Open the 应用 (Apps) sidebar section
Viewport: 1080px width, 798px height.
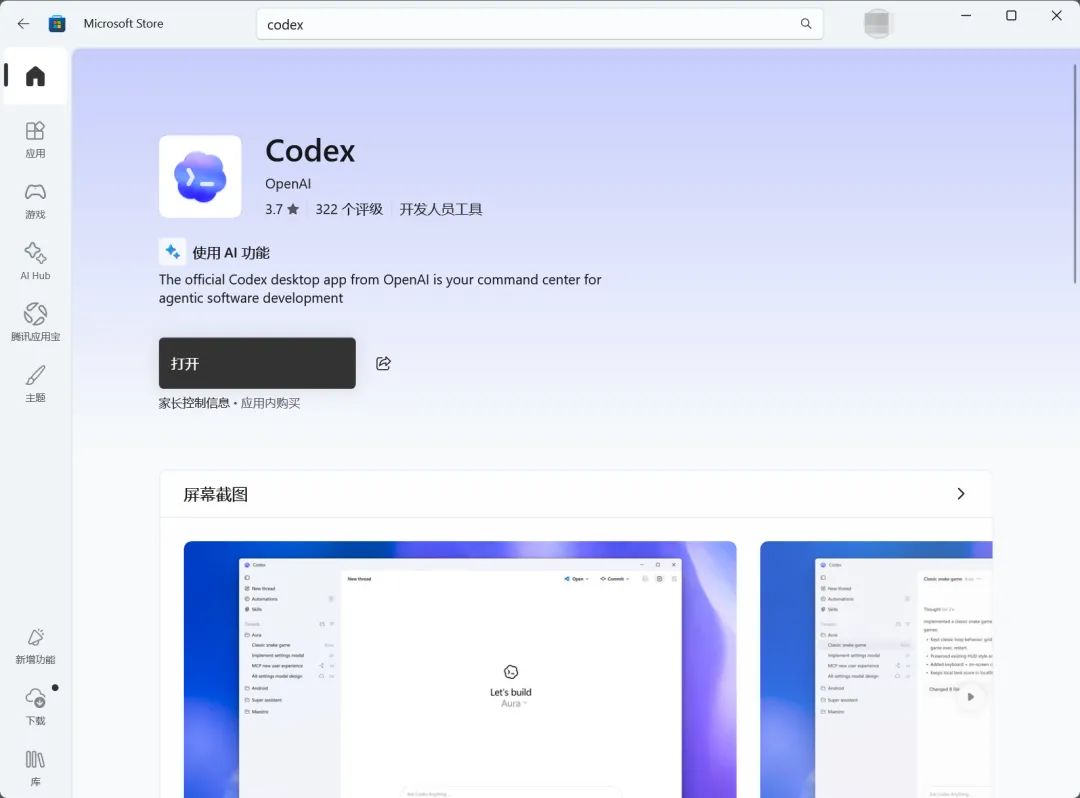click(35, 140)
